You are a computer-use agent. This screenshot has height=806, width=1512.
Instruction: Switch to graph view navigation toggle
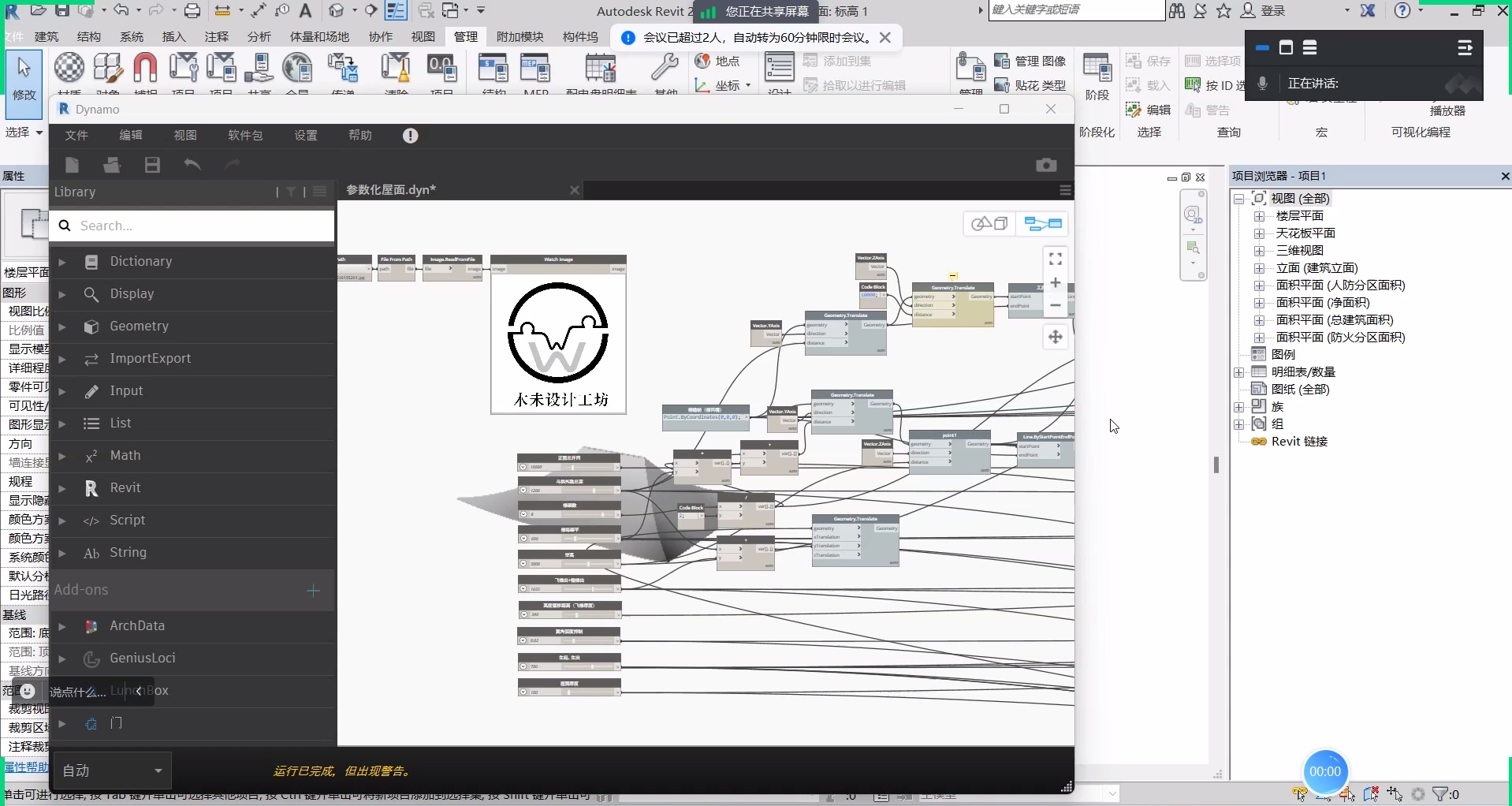tap(1042, 224)
